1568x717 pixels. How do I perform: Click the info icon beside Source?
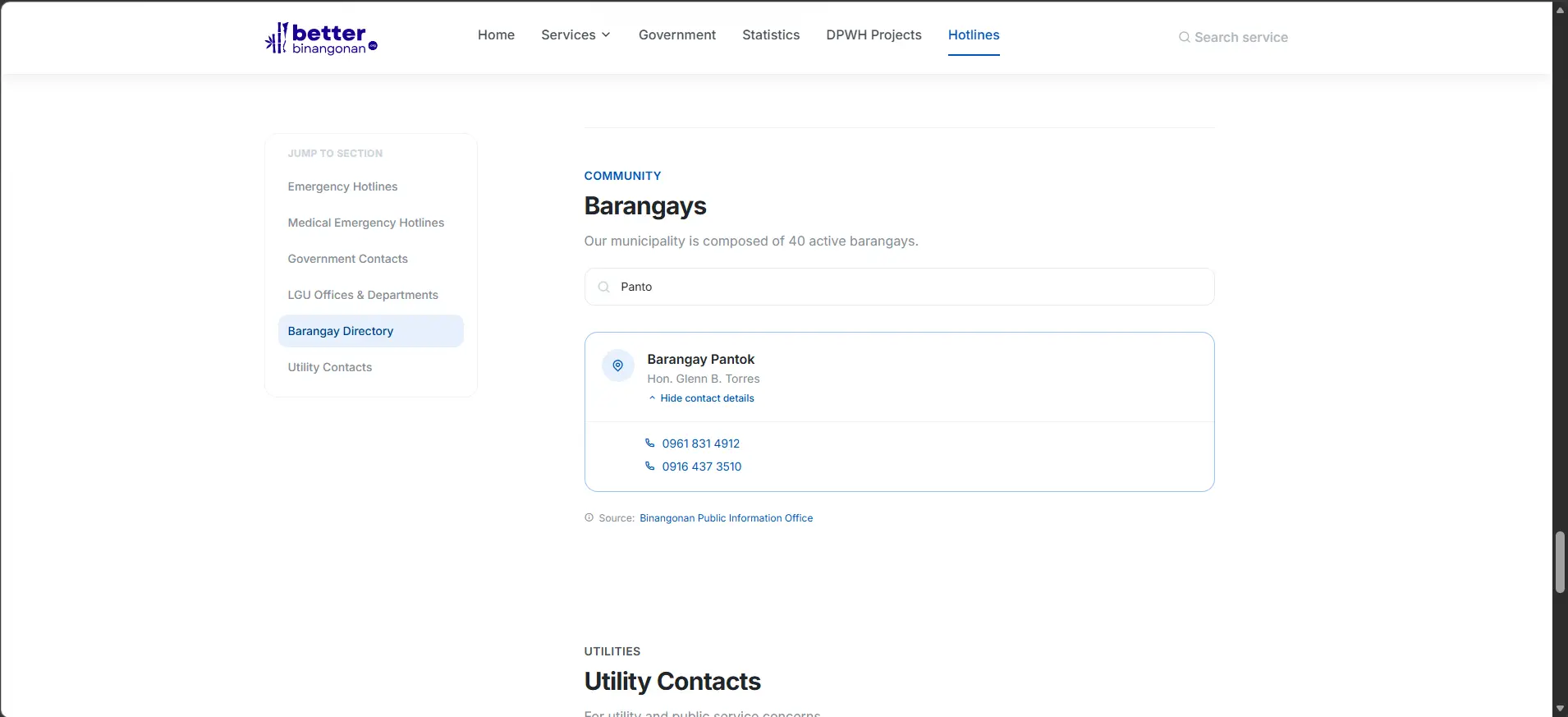[589, 517]
